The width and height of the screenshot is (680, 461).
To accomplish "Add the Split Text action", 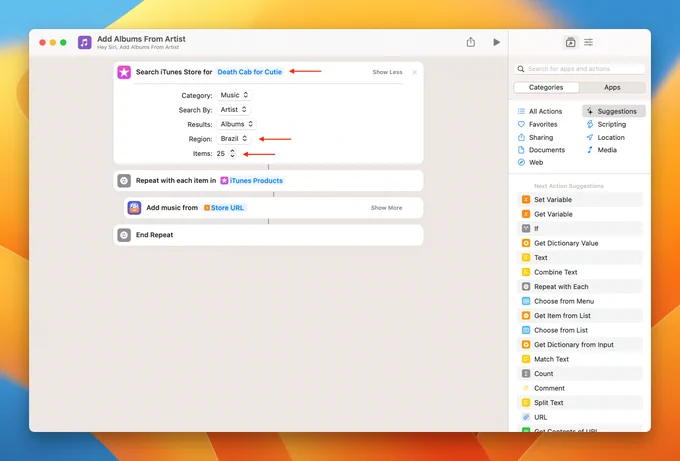I will 580,403.
